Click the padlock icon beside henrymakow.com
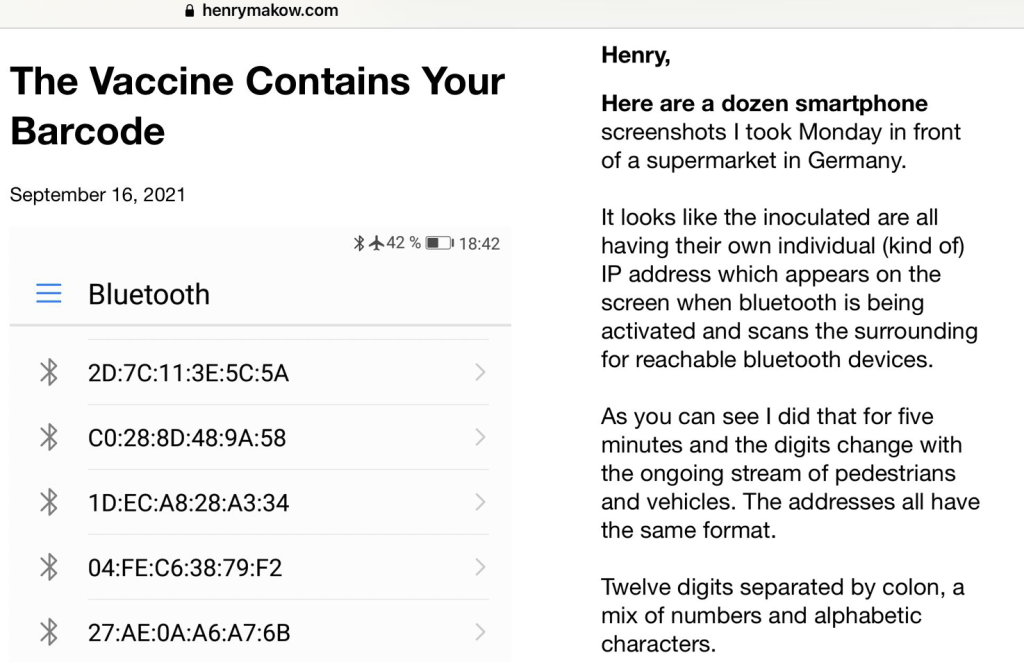This screenshot has height=662, width=1024. (x=188, y=11)
